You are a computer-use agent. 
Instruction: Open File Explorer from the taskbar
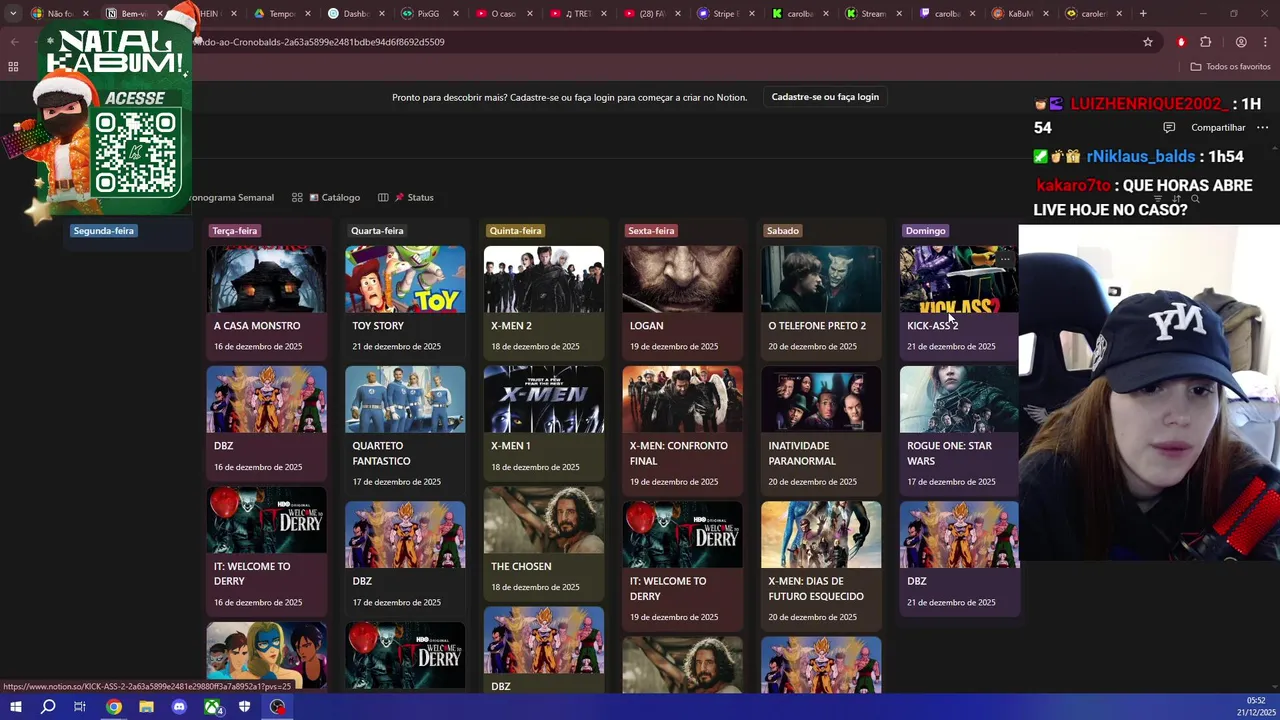pyautogui.click(x=146, y=707)
